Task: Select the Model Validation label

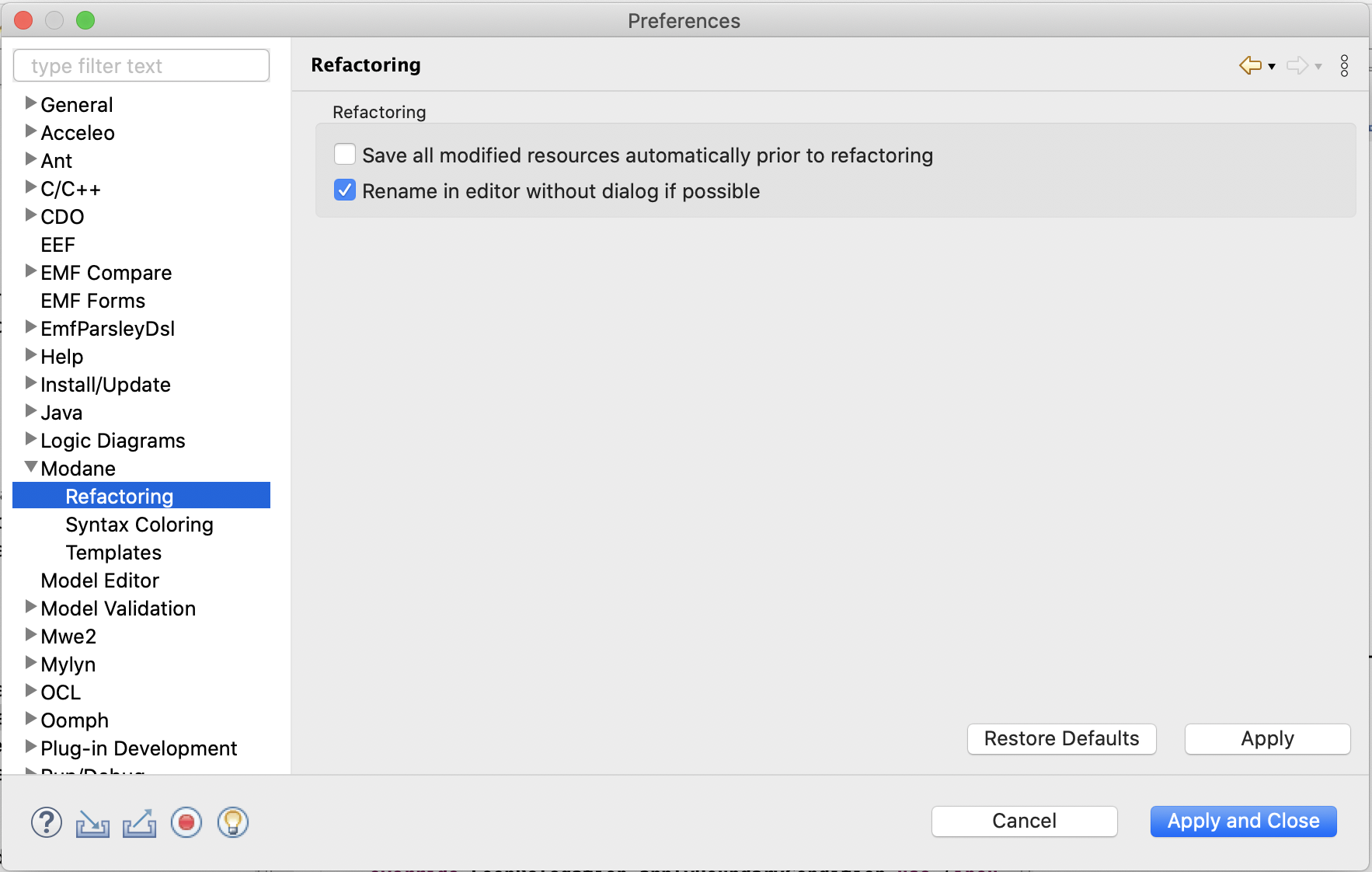Action: pos(118,609)
